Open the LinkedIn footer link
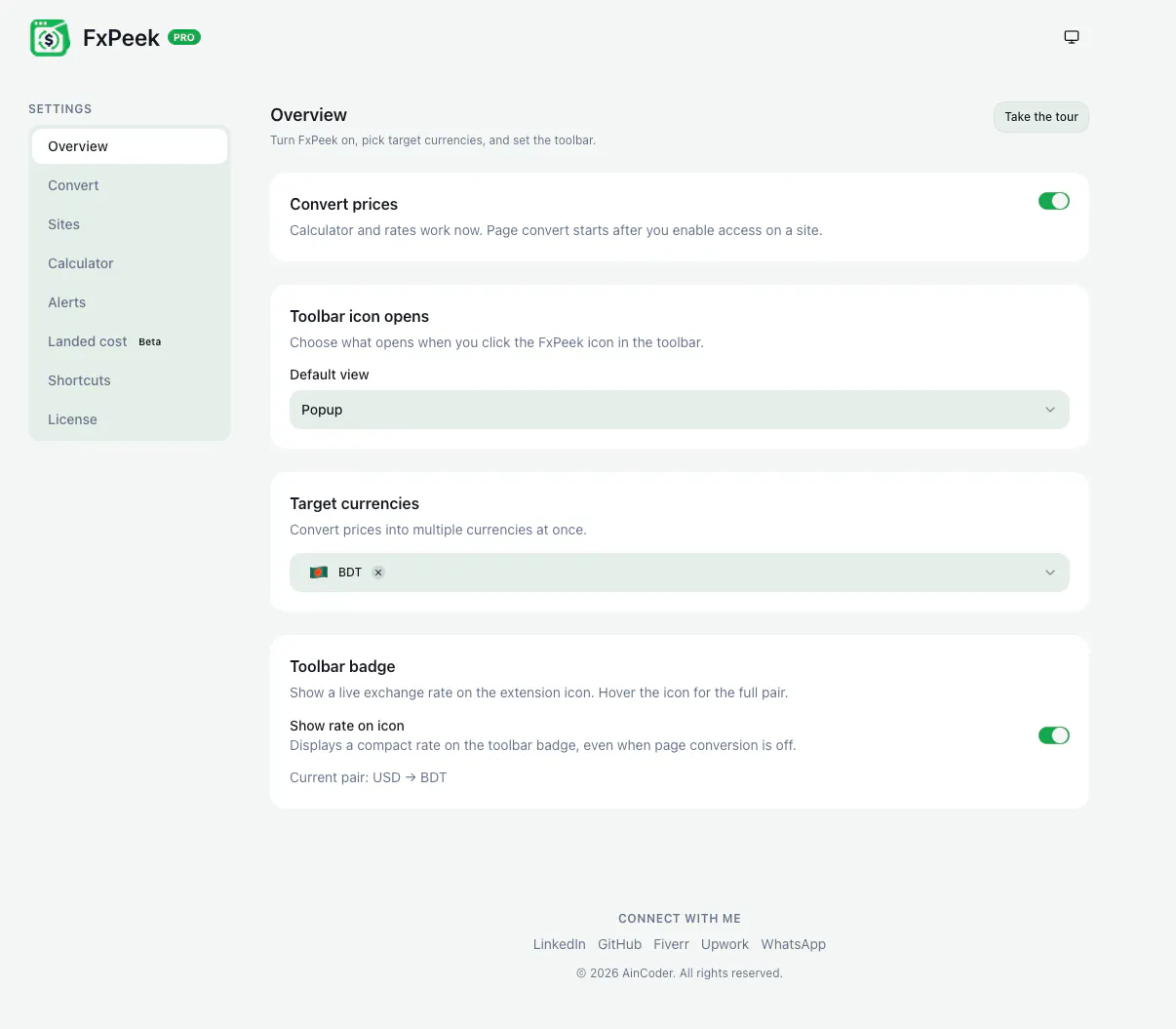 560,944
